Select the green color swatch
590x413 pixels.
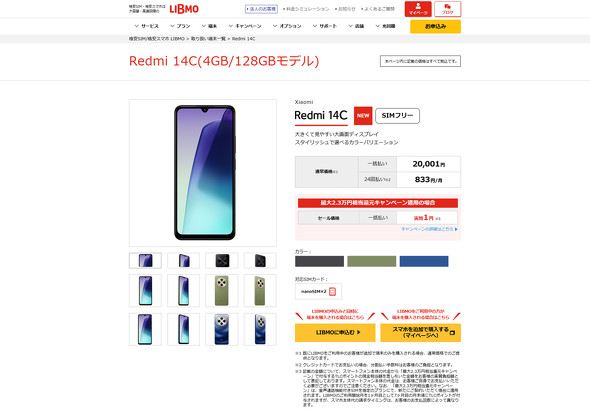tap(371, 261)
